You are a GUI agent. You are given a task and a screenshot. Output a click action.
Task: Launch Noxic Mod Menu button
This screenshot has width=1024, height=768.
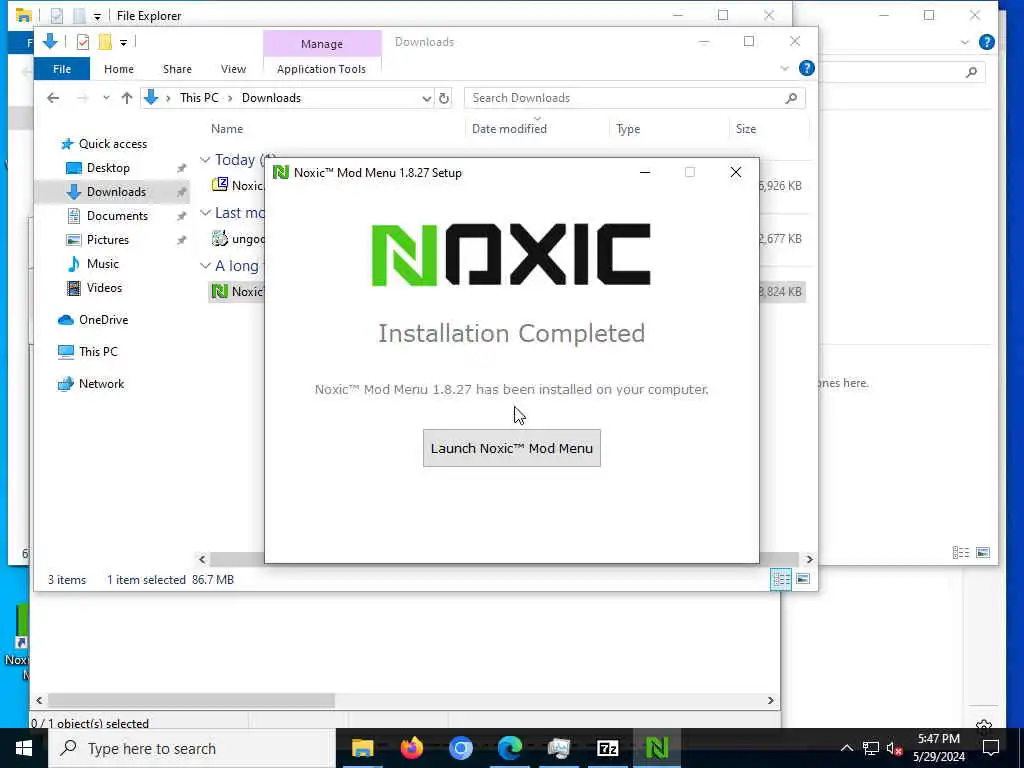[511, 448]
